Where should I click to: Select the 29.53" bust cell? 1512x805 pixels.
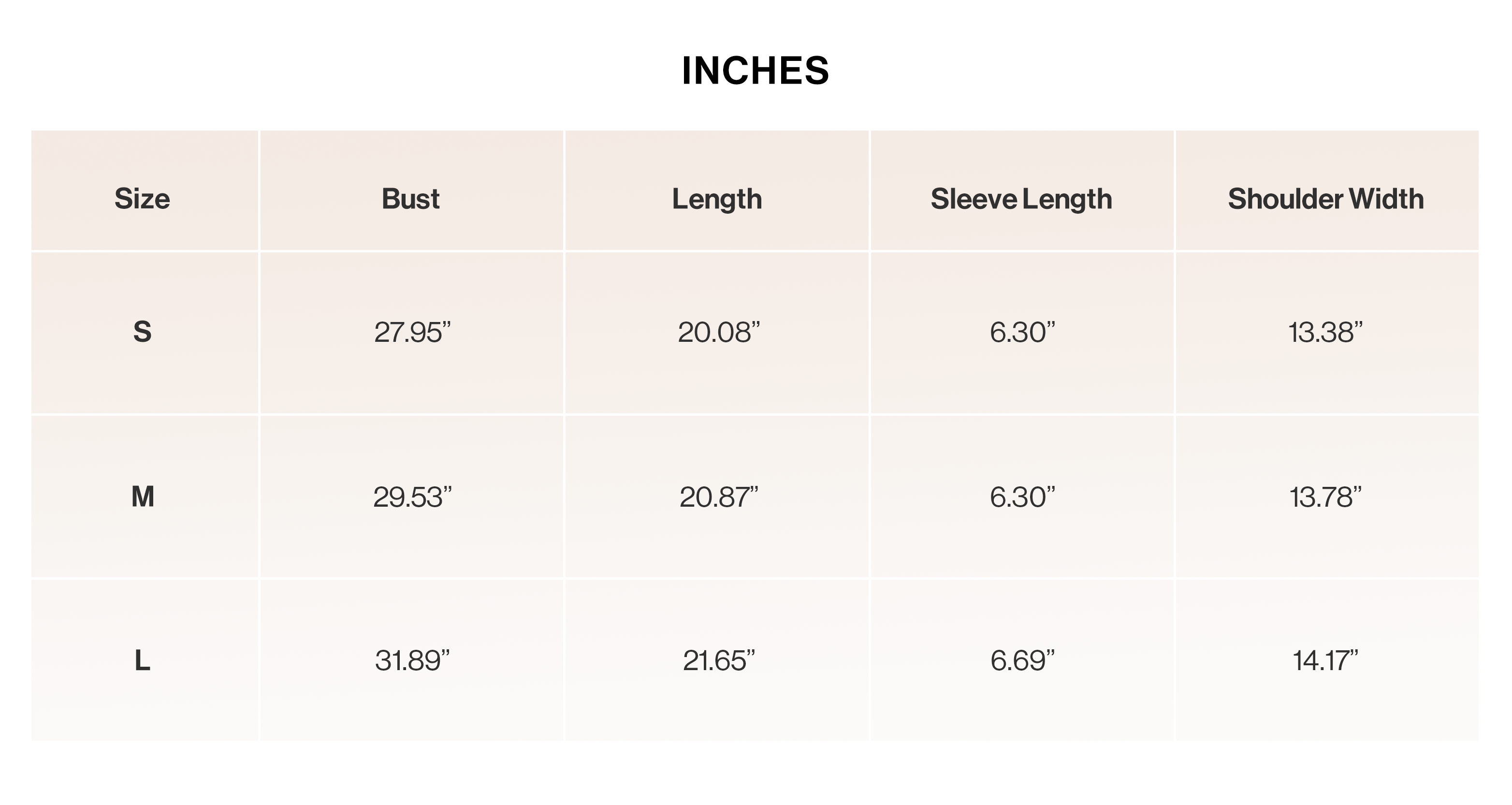click(x=413, y=498)
